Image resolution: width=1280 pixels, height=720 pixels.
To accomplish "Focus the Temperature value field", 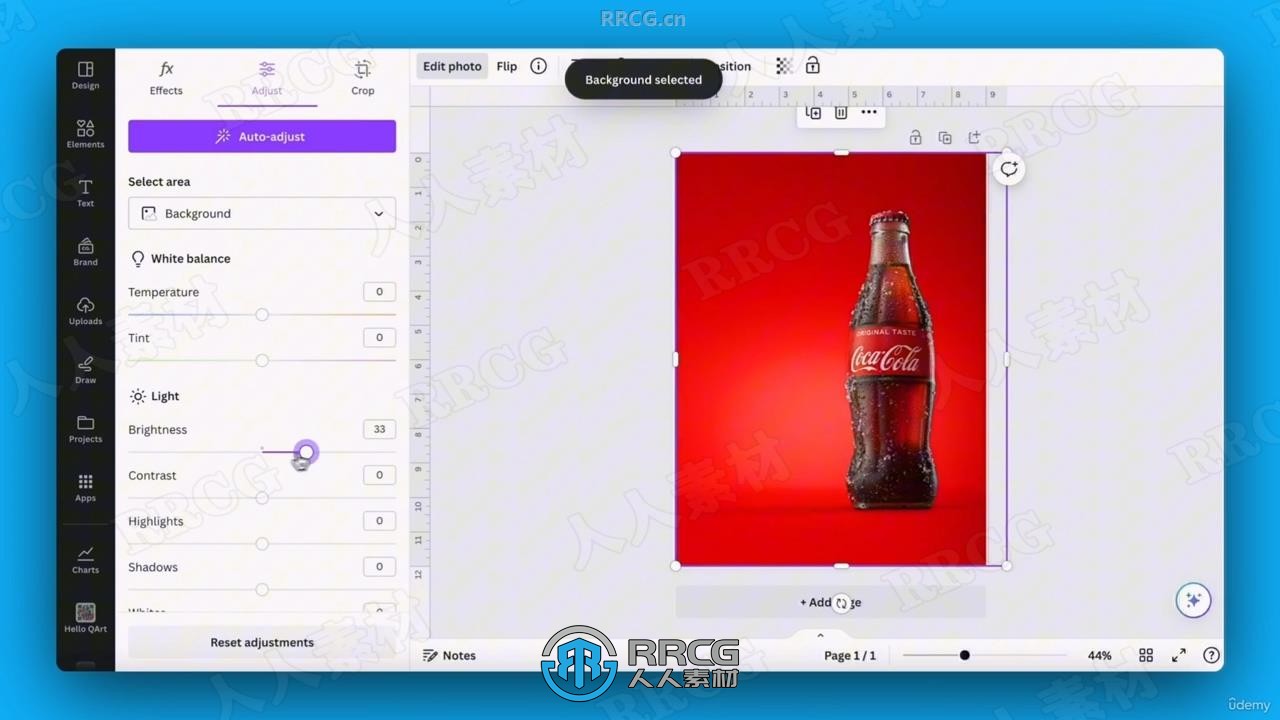I will coord(379,292).
